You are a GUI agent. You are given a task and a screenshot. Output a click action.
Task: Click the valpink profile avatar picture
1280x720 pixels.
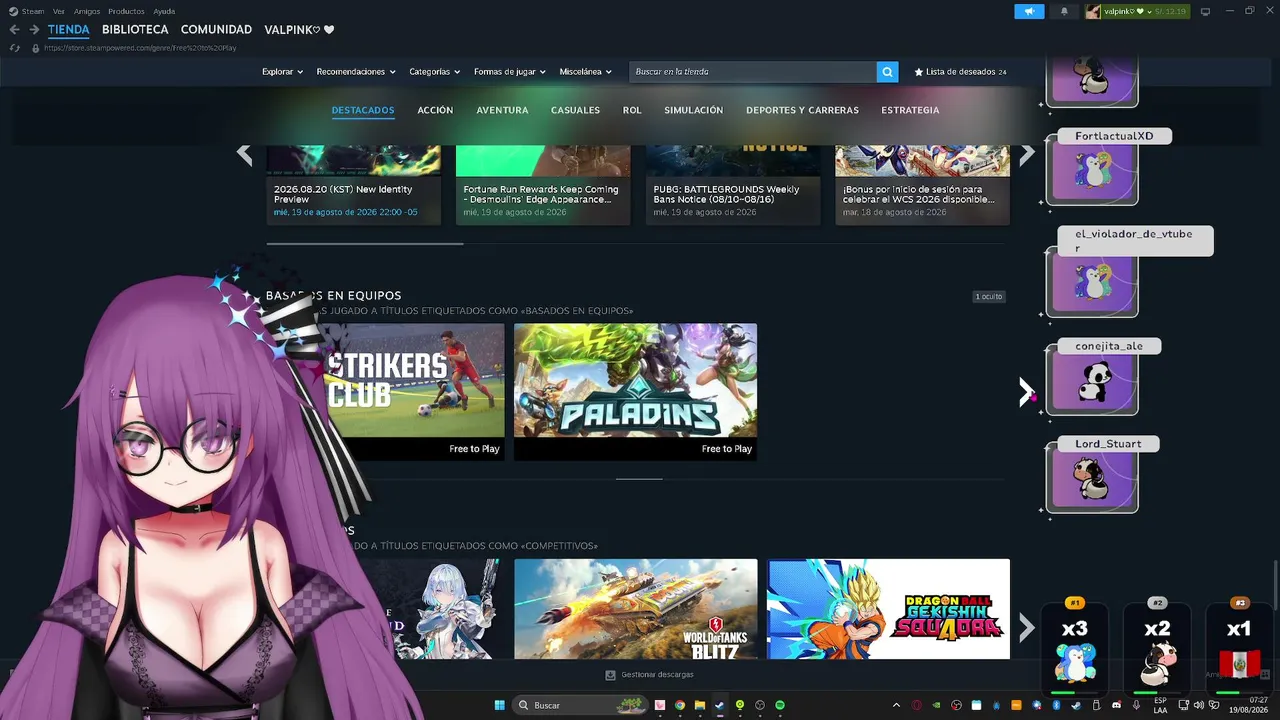point(1093,11)
